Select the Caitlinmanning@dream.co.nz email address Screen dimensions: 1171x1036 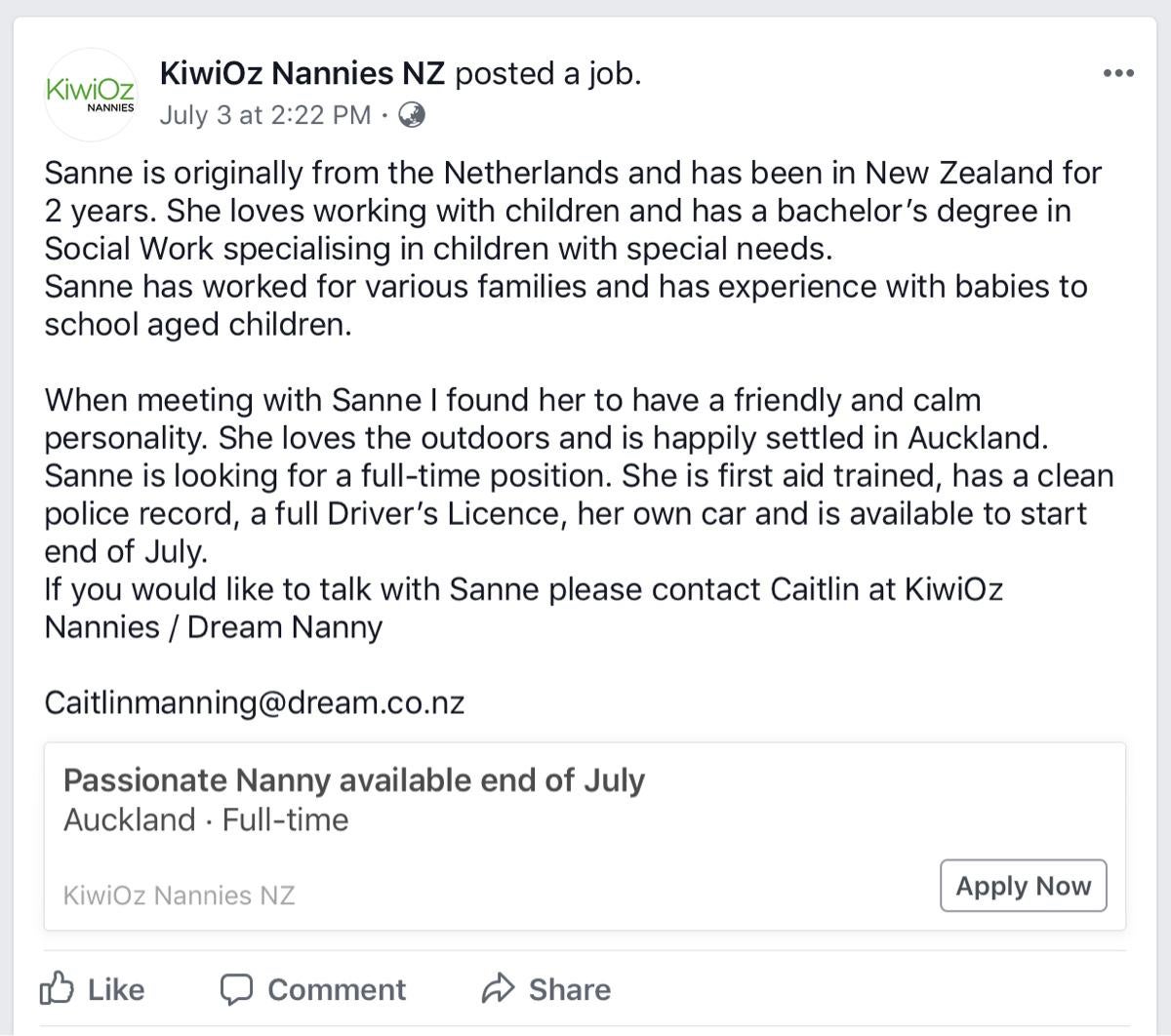[254, 702]
